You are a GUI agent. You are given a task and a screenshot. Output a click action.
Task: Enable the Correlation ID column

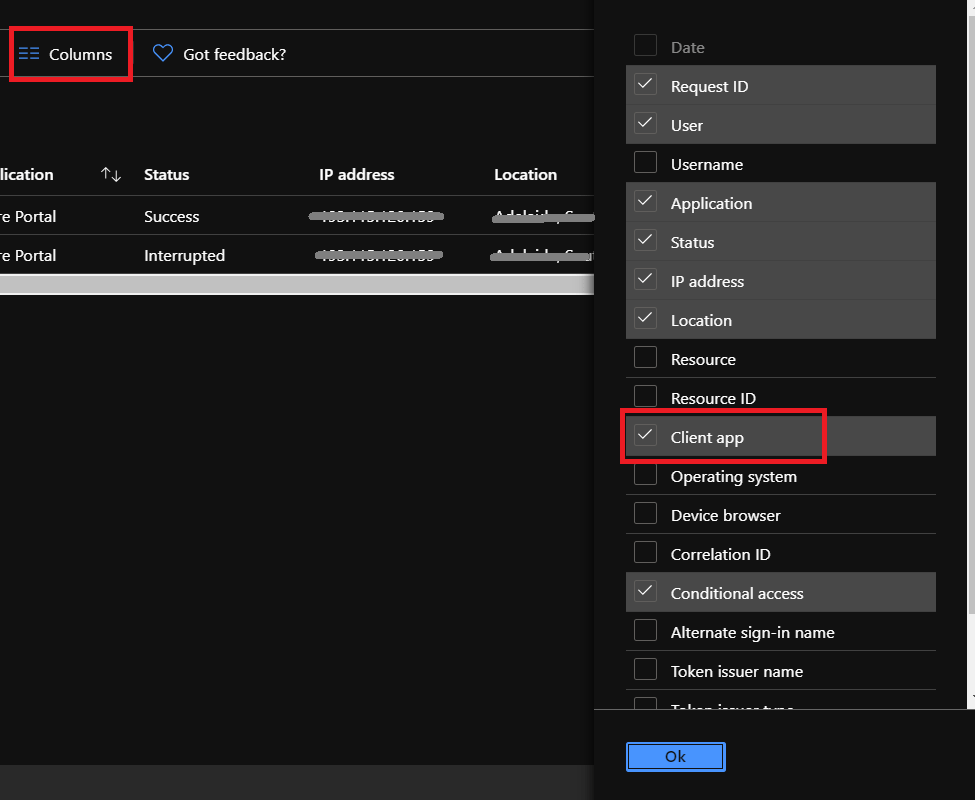[646, 553]
